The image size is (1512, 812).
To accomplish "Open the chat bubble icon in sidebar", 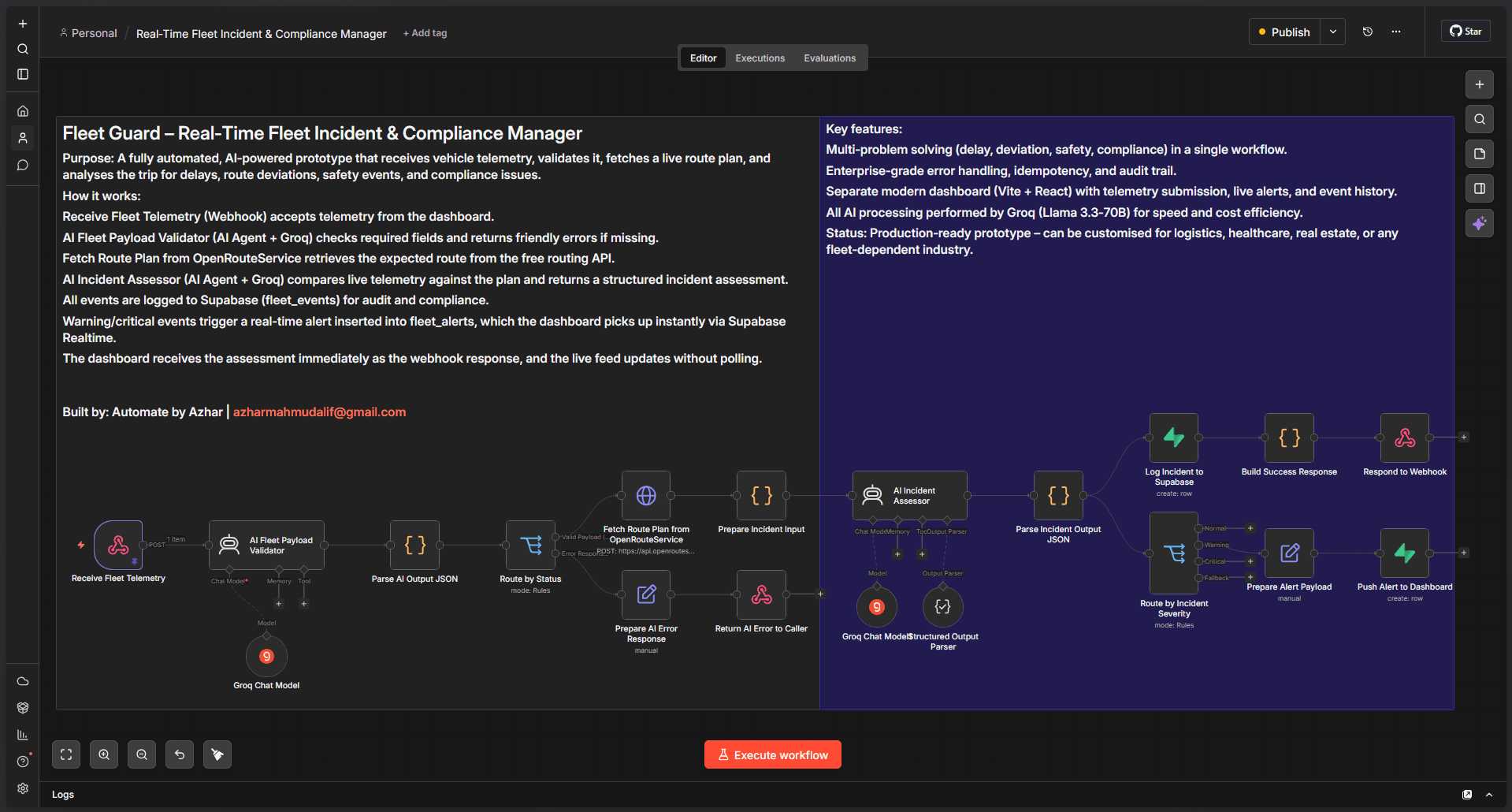I will pos(23,165).
